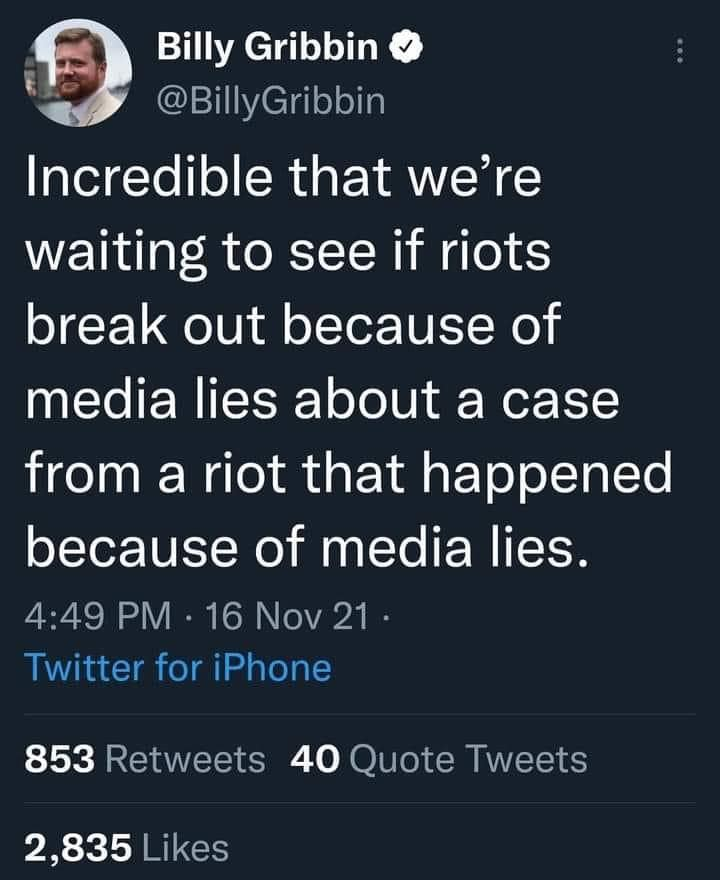Click the Retweets label

coord(185,759)
